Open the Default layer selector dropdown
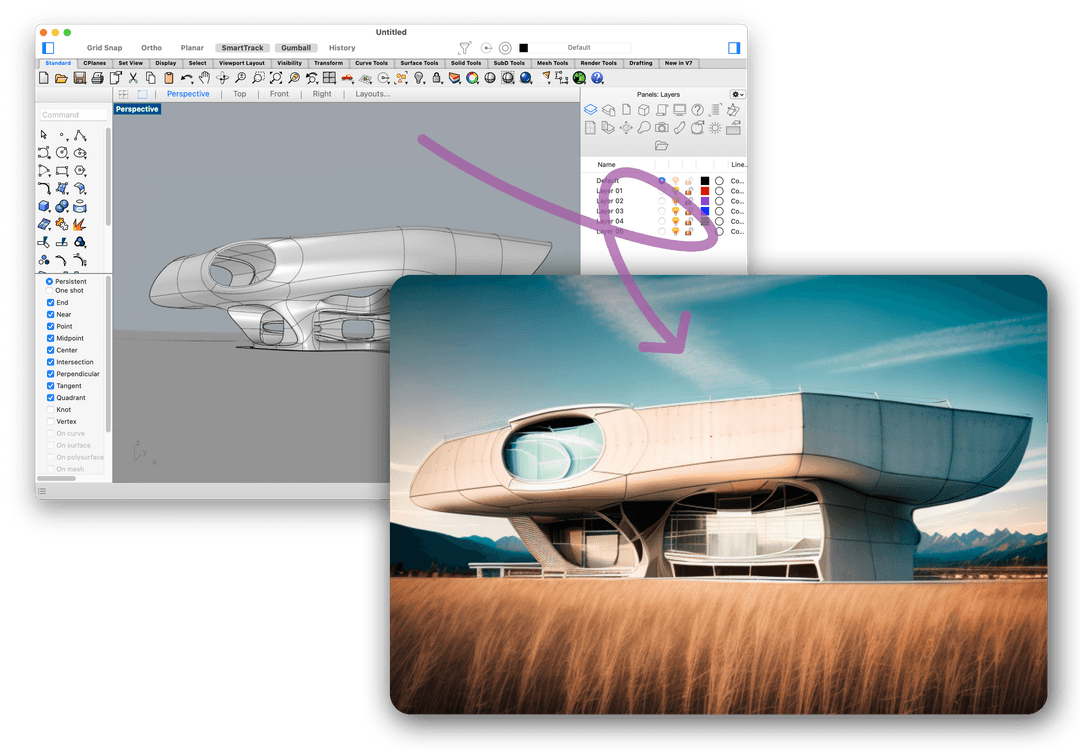1080x751 pixels. pyautogui.click(x=579, y=48)
